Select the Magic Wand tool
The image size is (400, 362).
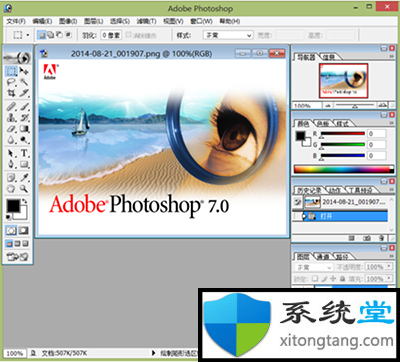coord(24,82)
